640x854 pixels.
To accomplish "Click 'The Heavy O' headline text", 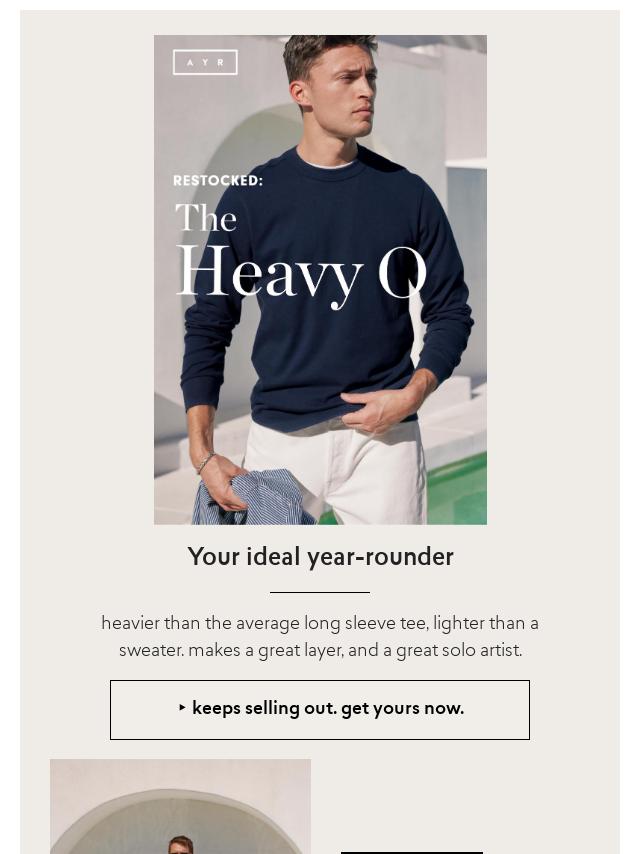I will (300, 255).
